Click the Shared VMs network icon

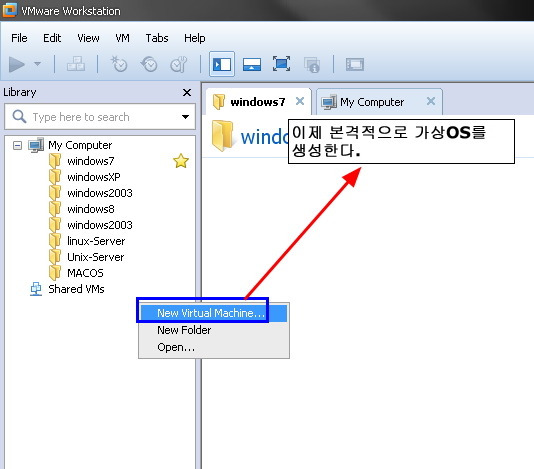tap(36, 289)
